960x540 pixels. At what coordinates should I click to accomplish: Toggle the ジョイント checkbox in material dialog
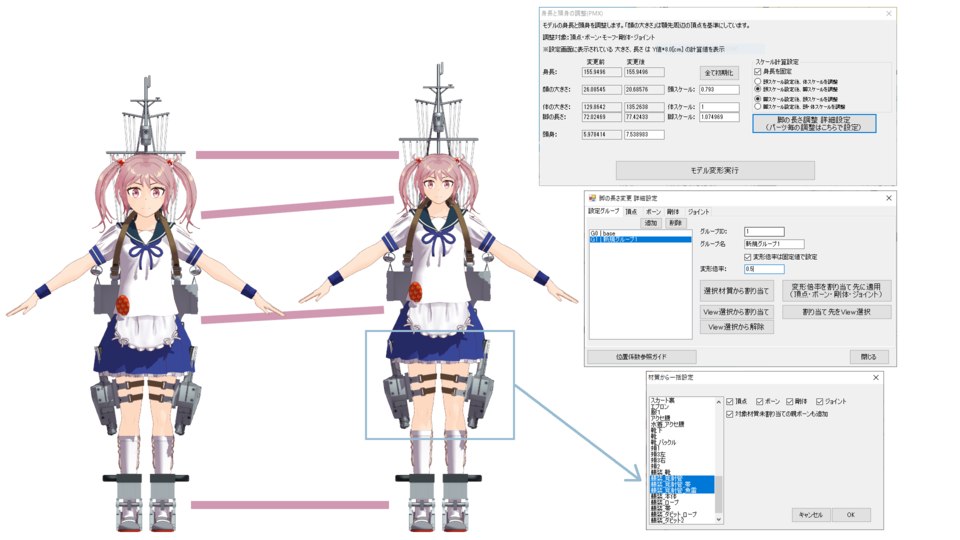pos(820,402)
